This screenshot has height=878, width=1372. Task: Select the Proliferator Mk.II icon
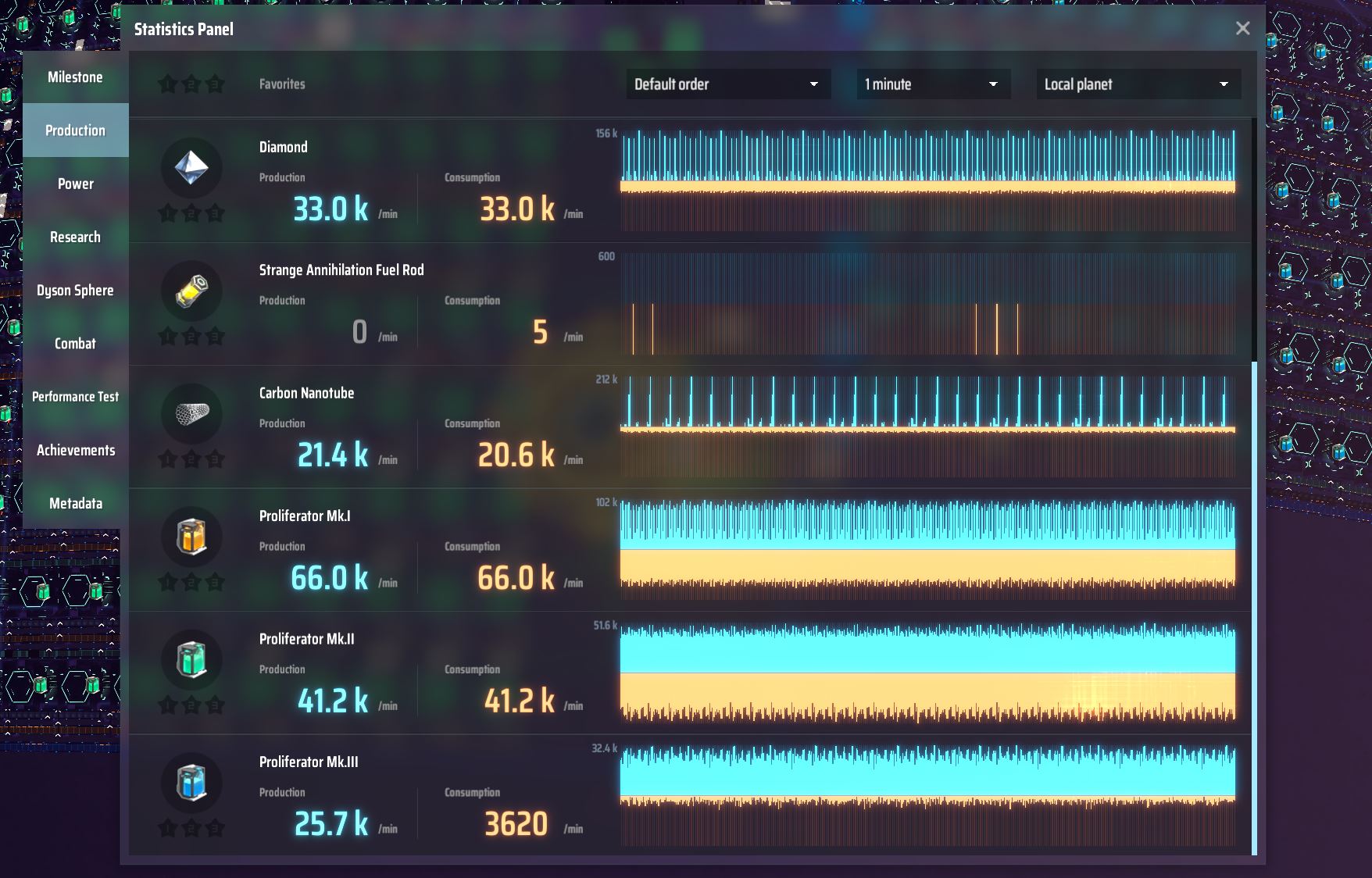(x=191, y=659)
